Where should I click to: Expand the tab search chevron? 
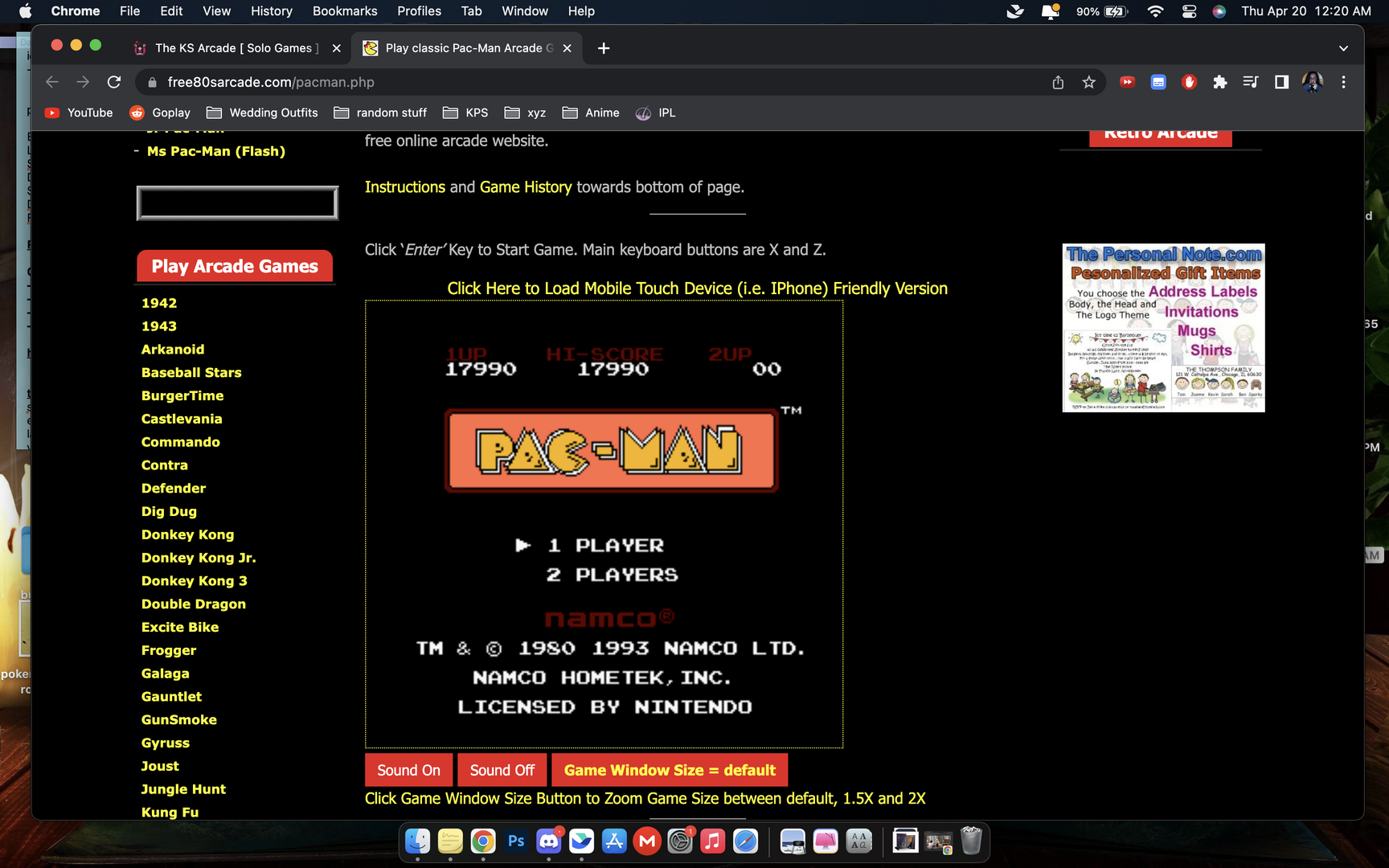pos(1343,48)
